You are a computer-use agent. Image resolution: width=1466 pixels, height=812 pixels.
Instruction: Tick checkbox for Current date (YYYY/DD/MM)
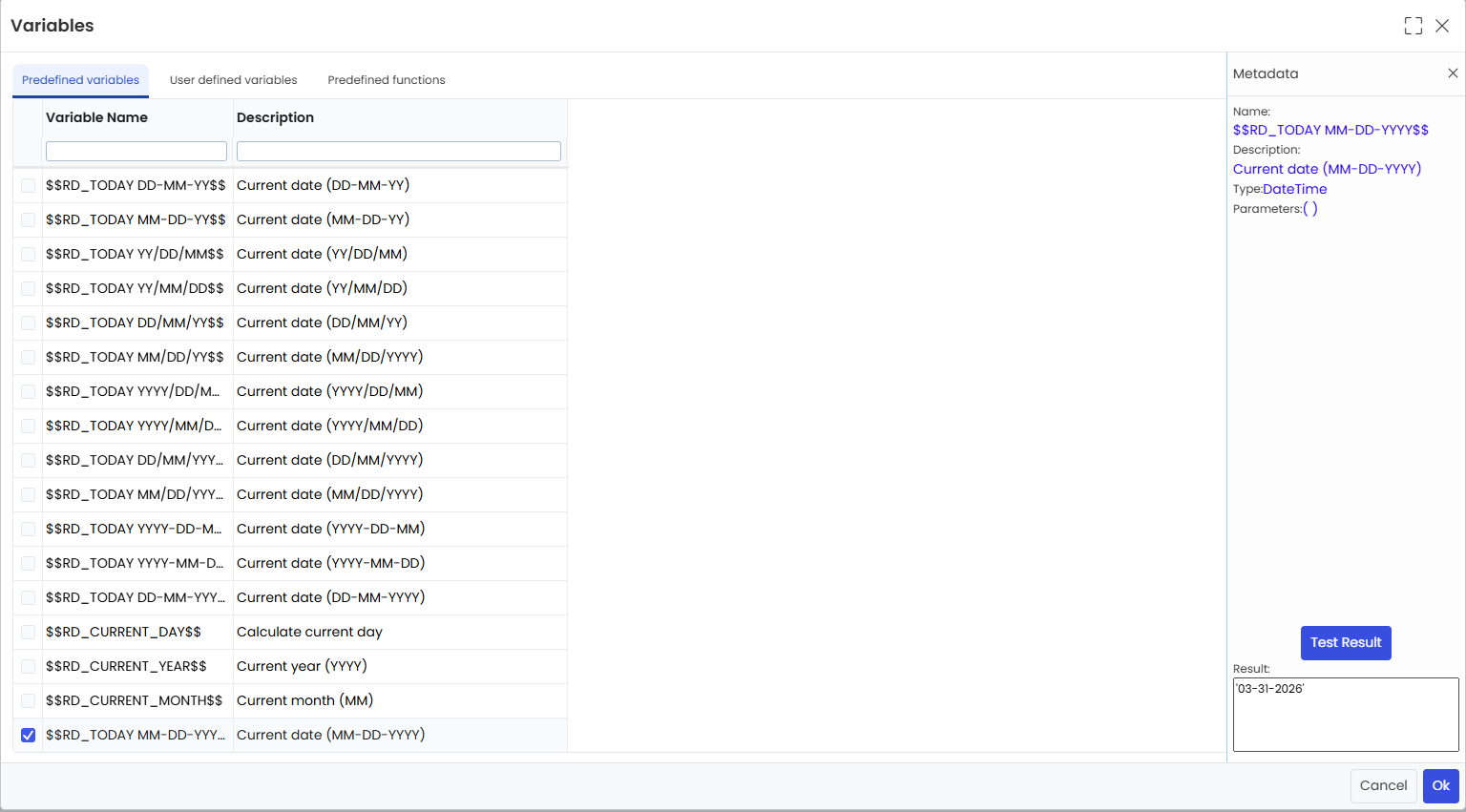pos(29,391)
